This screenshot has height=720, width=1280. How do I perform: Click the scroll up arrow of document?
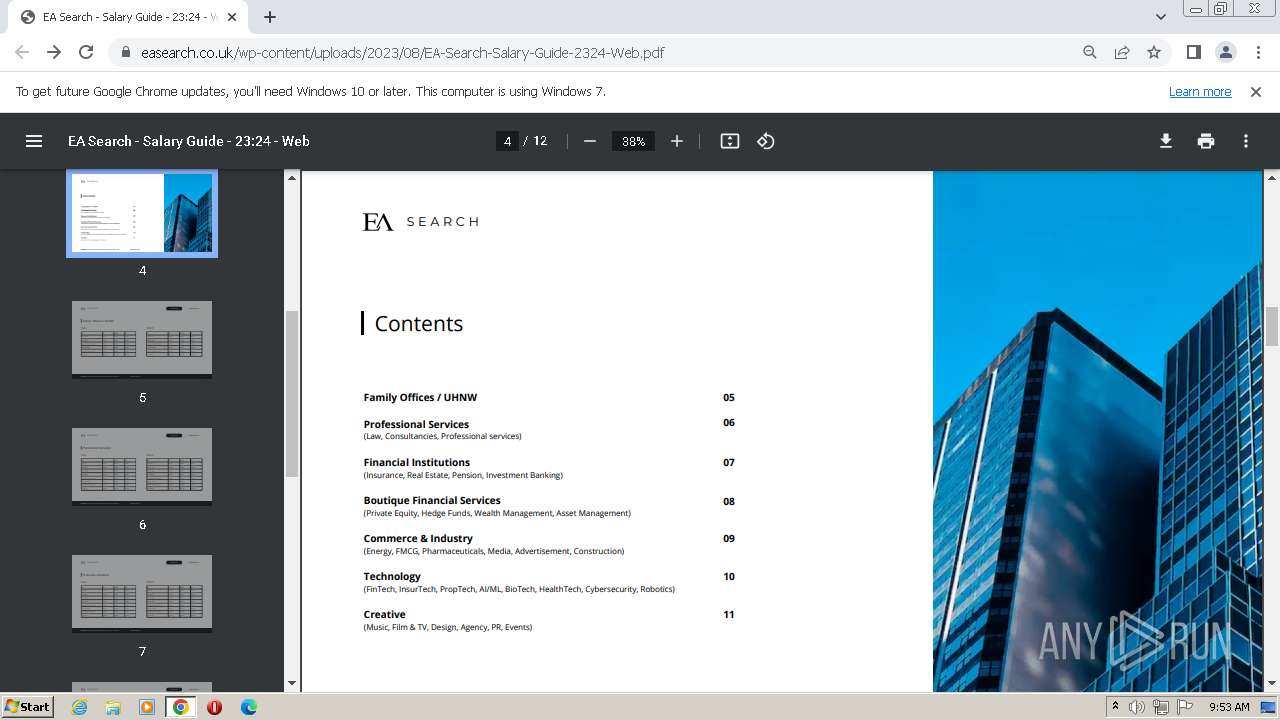point(1272,178)
